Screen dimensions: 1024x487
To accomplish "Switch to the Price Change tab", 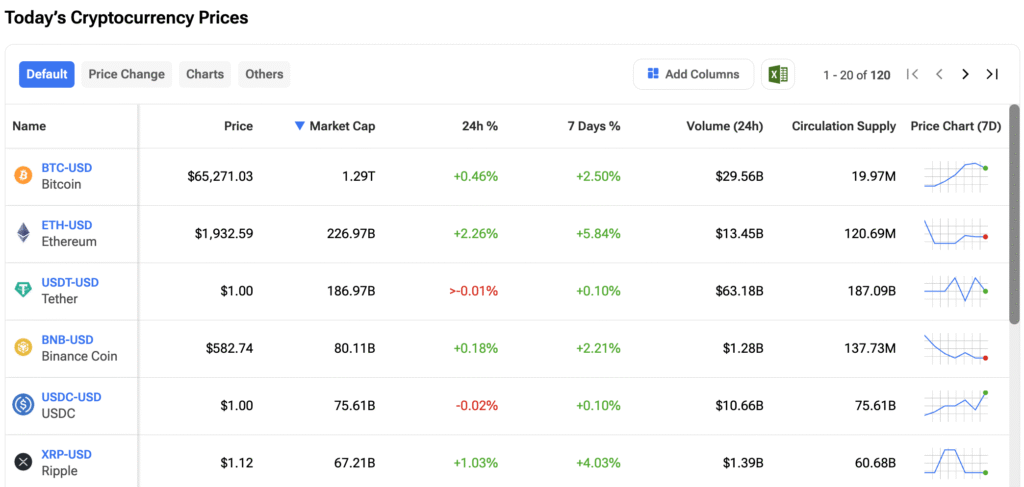I will 127,74.
